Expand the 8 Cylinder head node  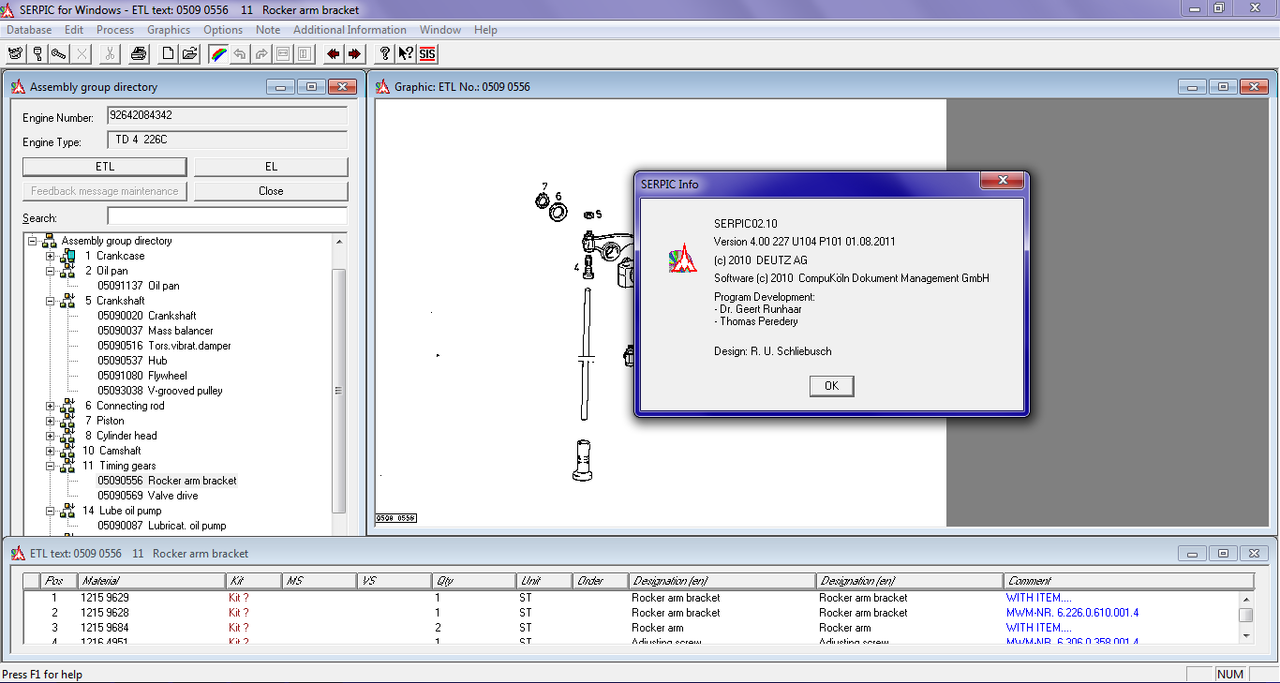50,436
